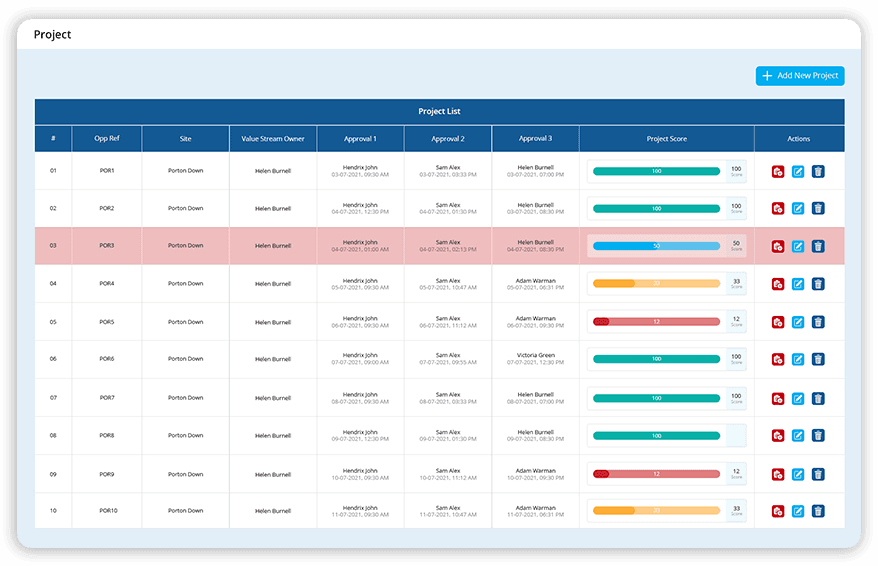
Task: Click the Approval 2 column header
Action: [x=447, y=139]
